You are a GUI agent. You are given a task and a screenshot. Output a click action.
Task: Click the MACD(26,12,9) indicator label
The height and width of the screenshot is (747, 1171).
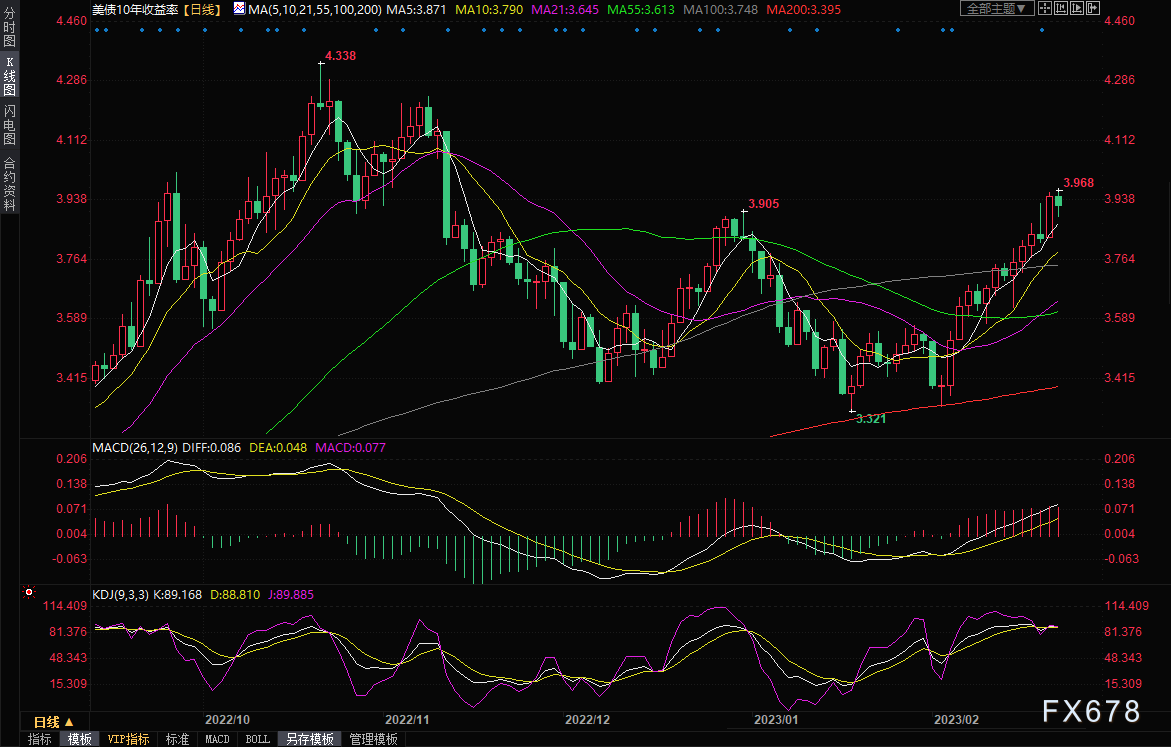[135, 447]
